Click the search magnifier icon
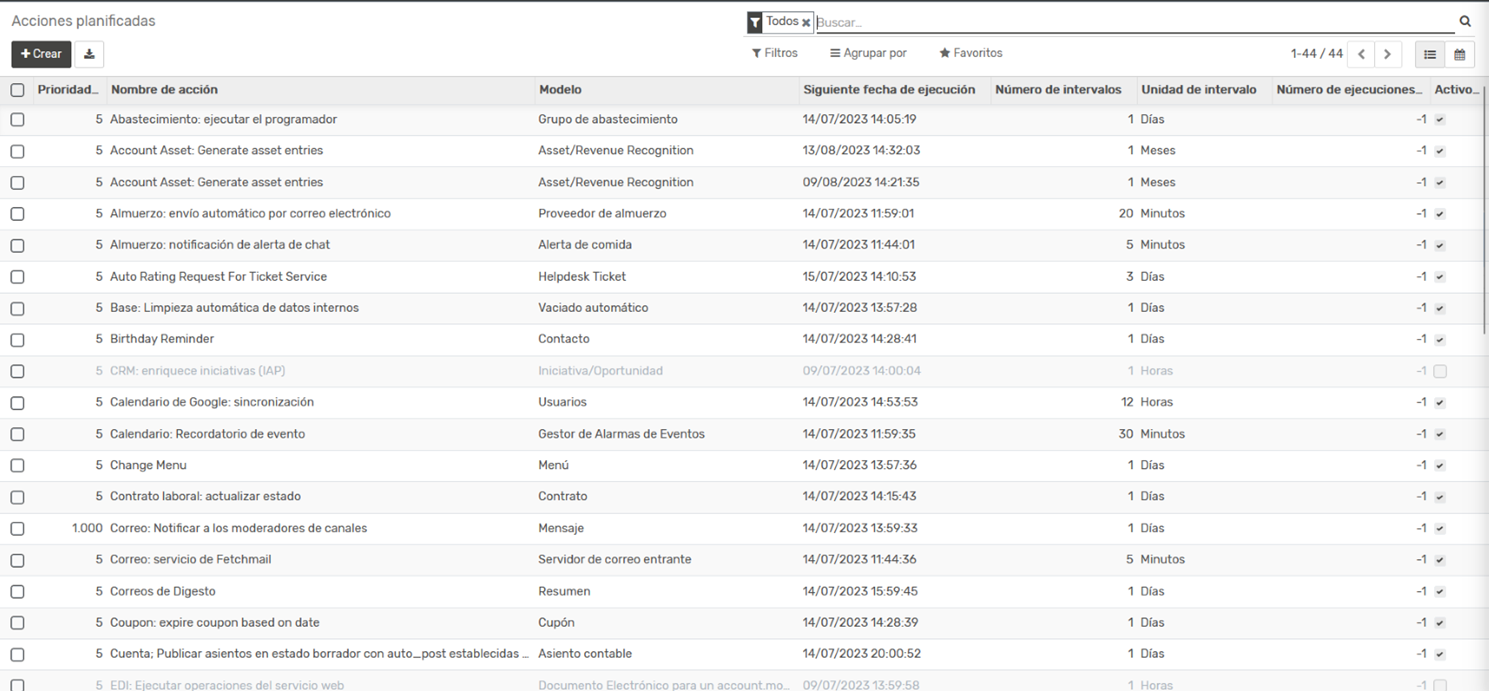This screenshot has width=1489, height=691. pyautogui.click(x=1465, y=21)
